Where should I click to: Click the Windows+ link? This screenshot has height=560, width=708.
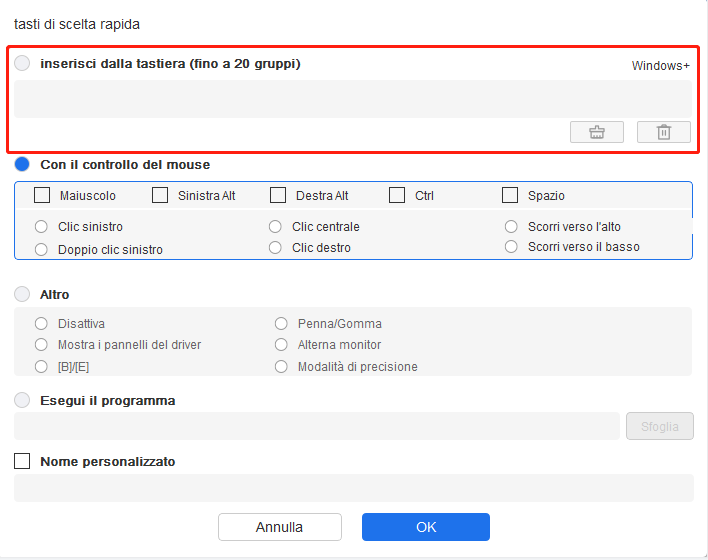click(x=661, y=66)
